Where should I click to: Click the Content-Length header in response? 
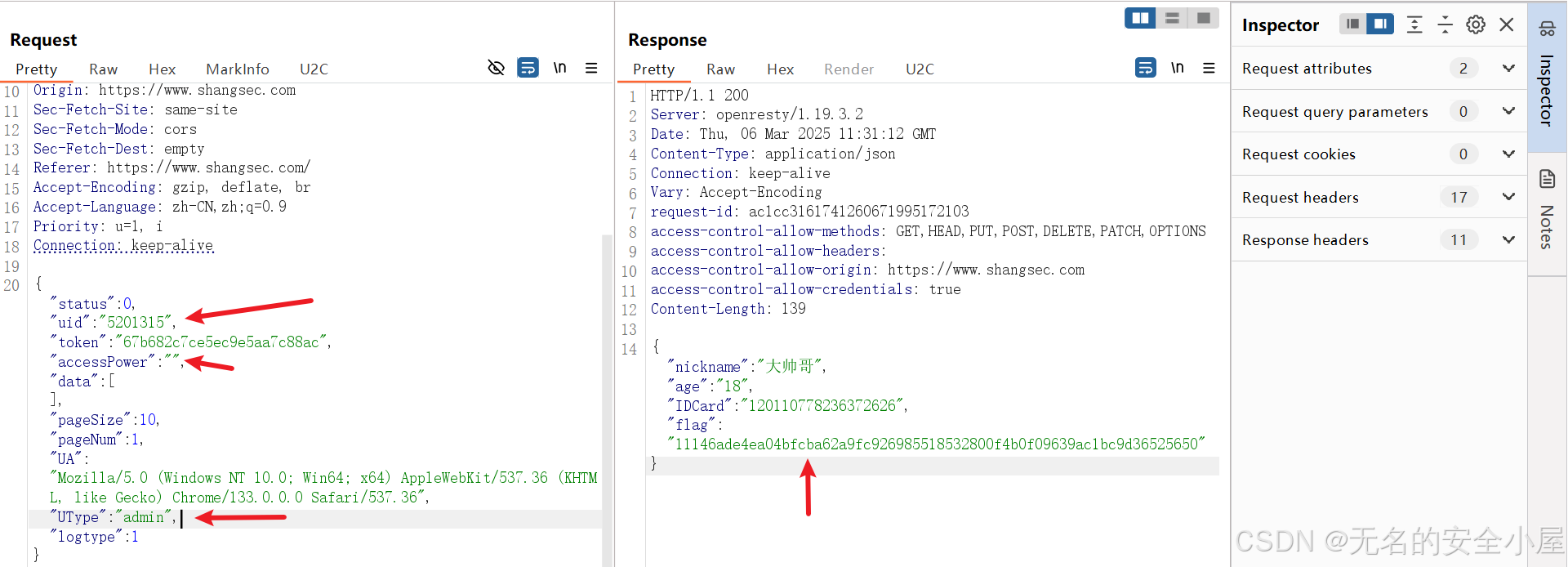point(728,309)
